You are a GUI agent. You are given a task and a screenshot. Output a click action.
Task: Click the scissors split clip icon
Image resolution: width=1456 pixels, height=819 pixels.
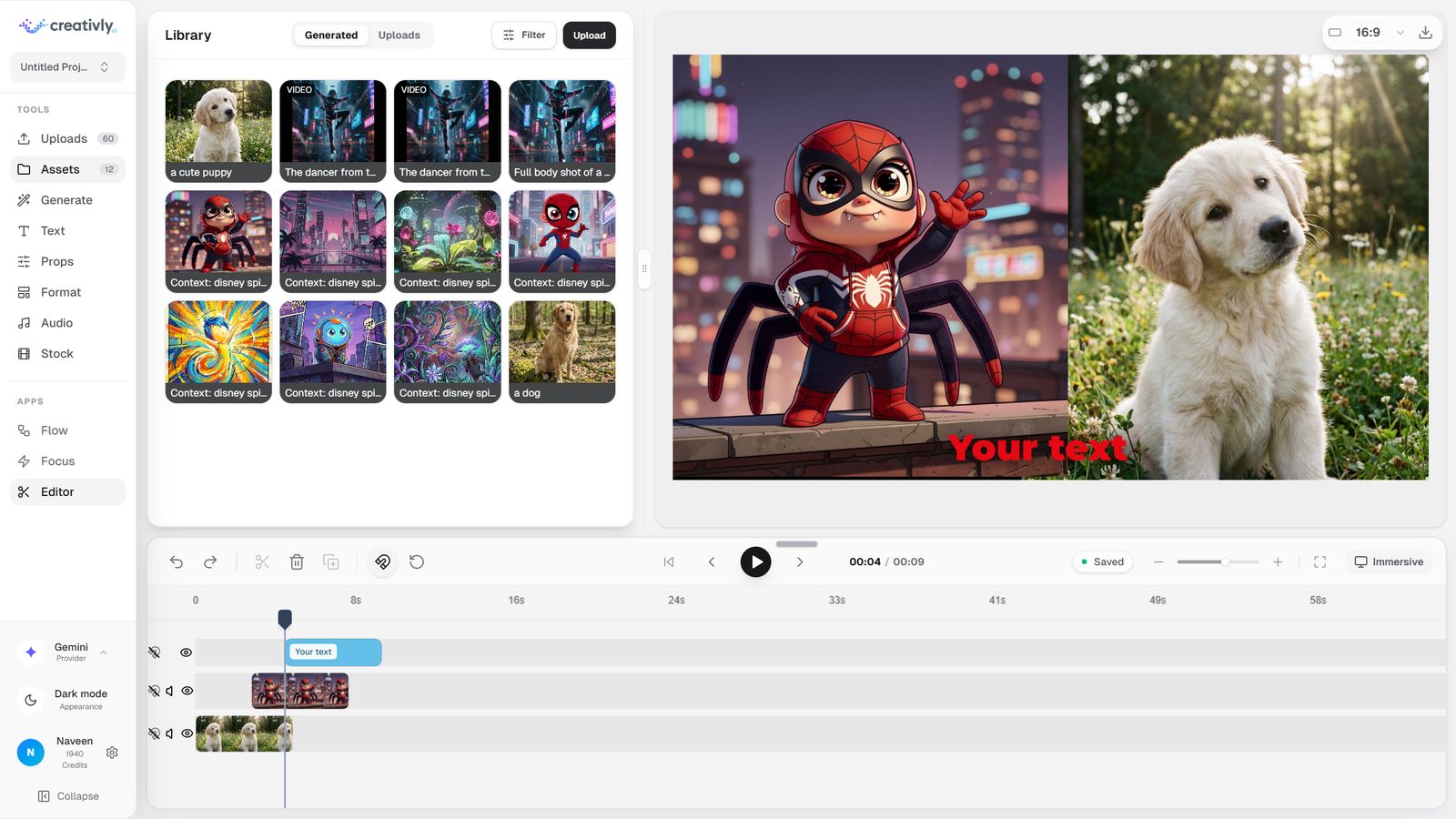[262, 562]
